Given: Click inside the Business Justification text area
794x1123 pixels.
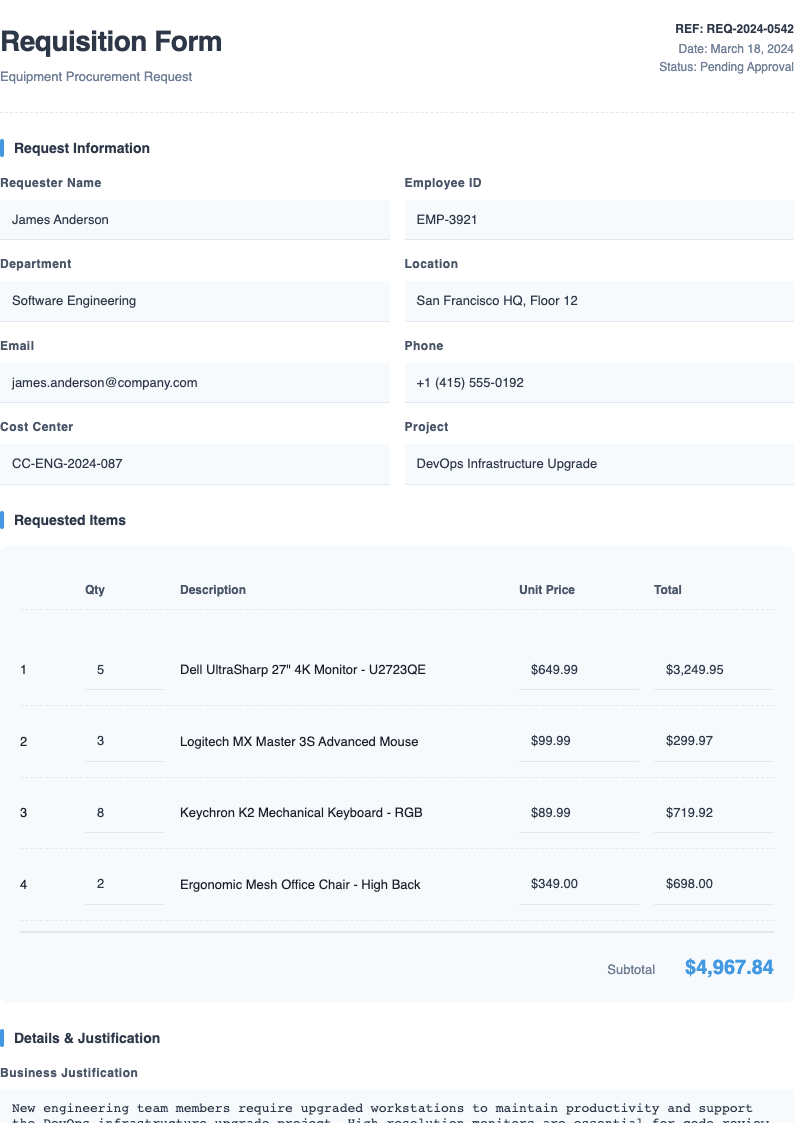Looking at the screenshot, I should click(x=397, y=1110).
